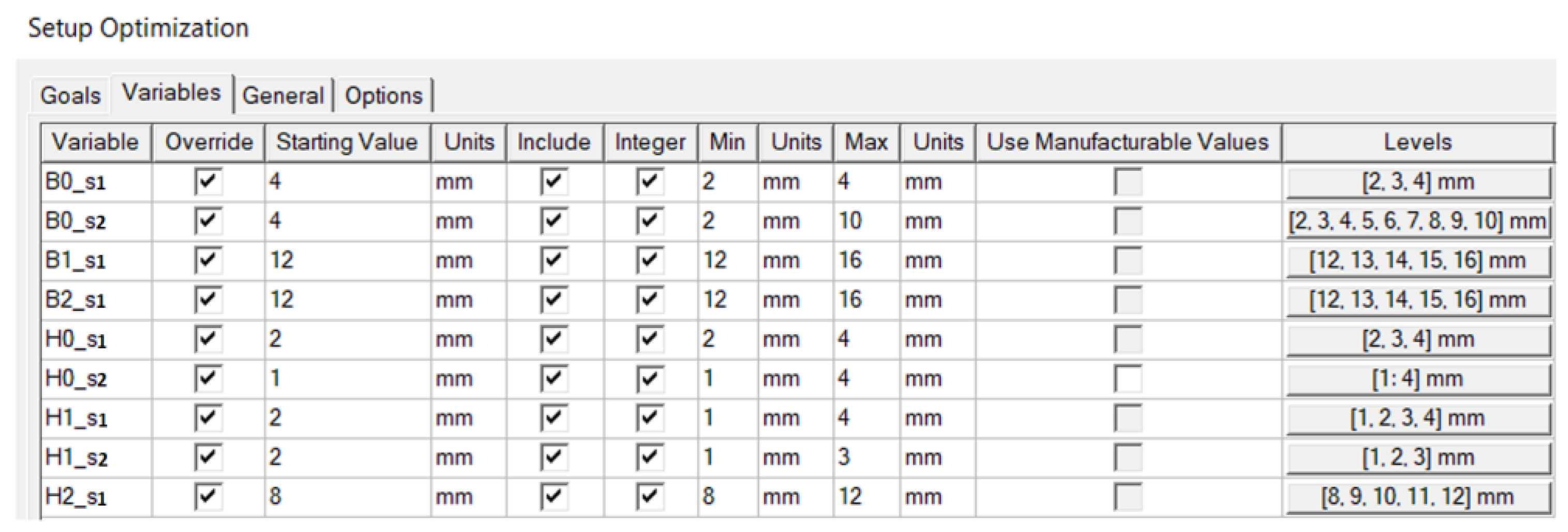Toggle Override checkbox in H1_s2 row
The image size is (1568, 532).
point(208,457)
